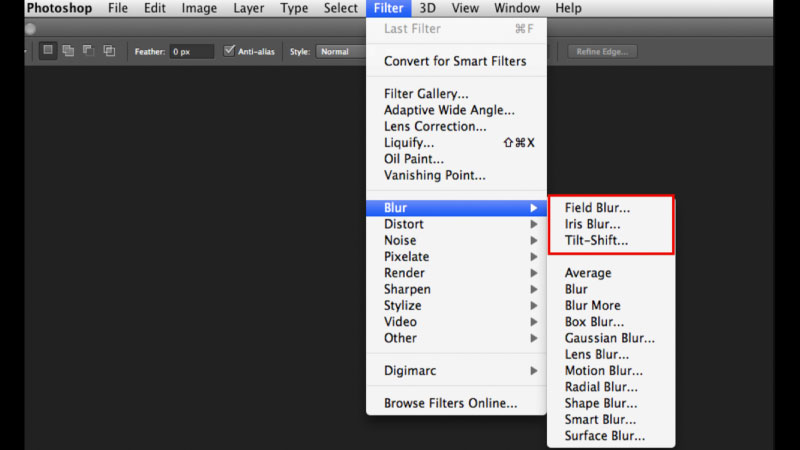Open Box Blur dialog
Viewport: 800px width, 450px height.
coord(611,322)
